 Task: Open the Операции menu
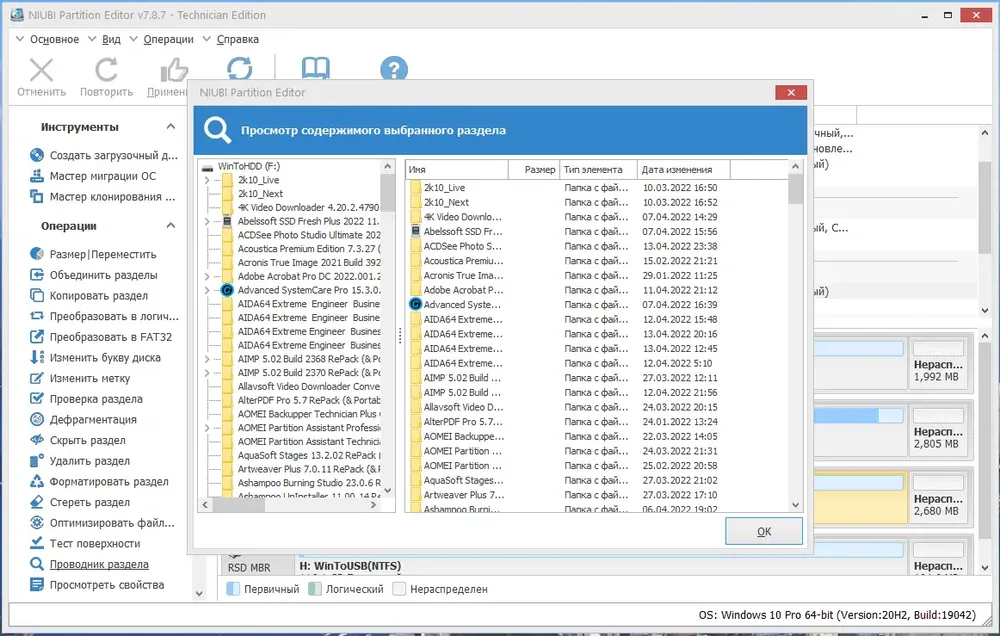pos(168,39)
